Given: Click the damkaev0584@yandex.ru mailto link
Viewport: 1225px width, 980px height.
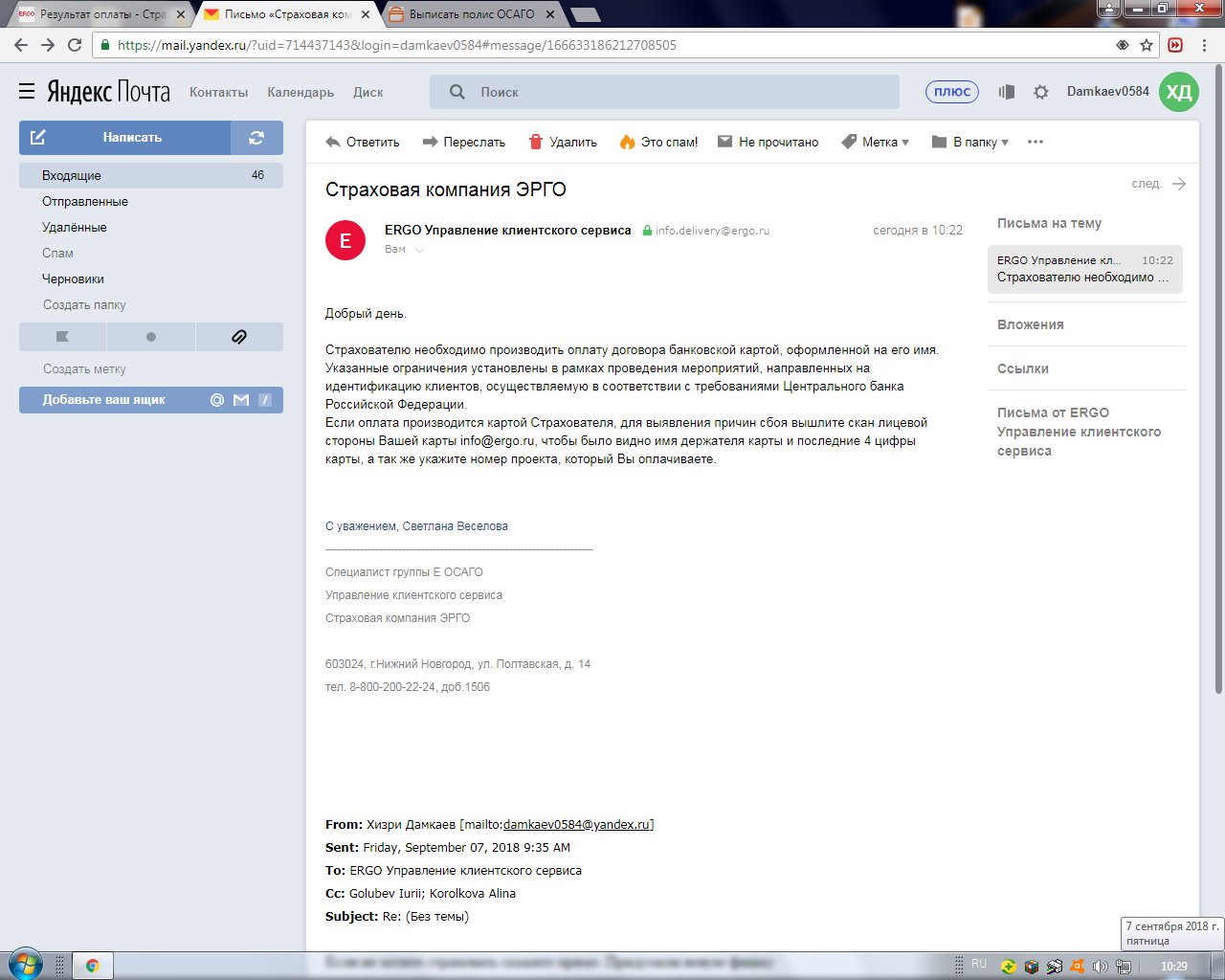Looking at the screenshot, I should [576, 824].
